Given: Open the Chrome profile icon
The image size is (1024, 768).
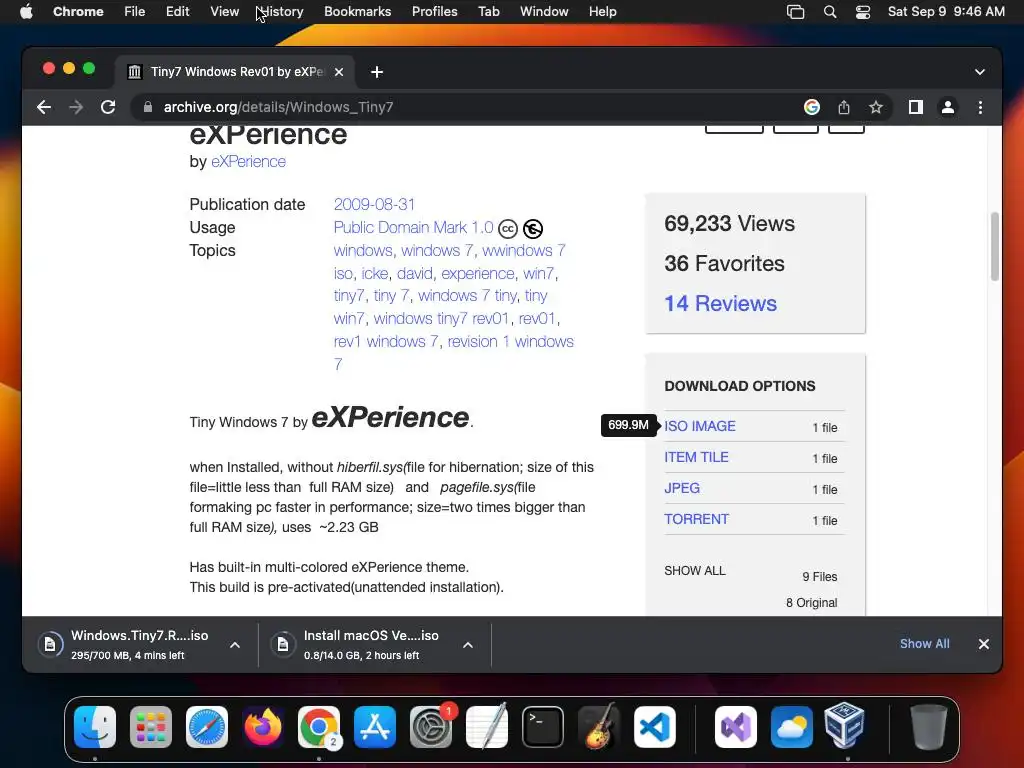Looking at the screenshot, I should [x=948, y=107].
